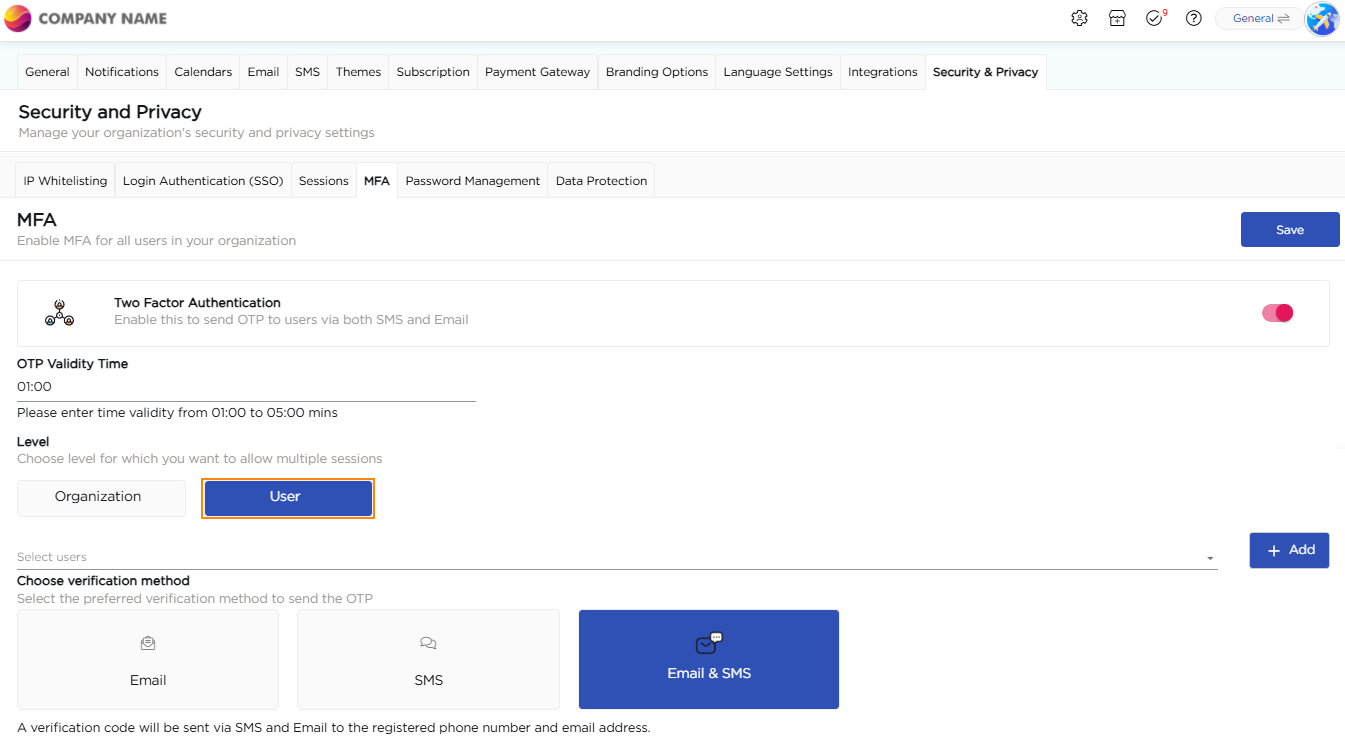Select the SMS verification method card
This screenshot has height=750, width=1345.
tap(428, 659)
